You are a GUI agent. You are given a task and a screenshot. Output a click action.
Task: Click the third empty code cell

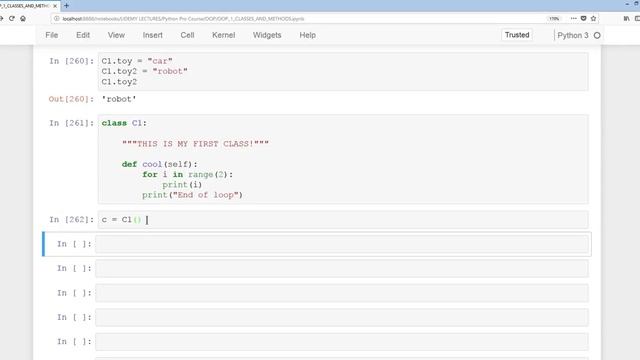click(x=342, y=293)
